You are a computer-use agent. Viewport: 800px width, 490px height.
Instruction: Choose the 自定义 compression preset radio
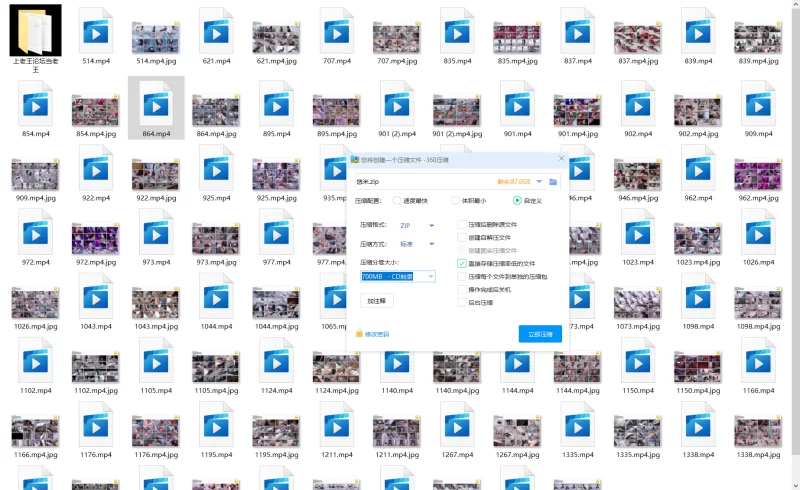click(x=517, y=201)
